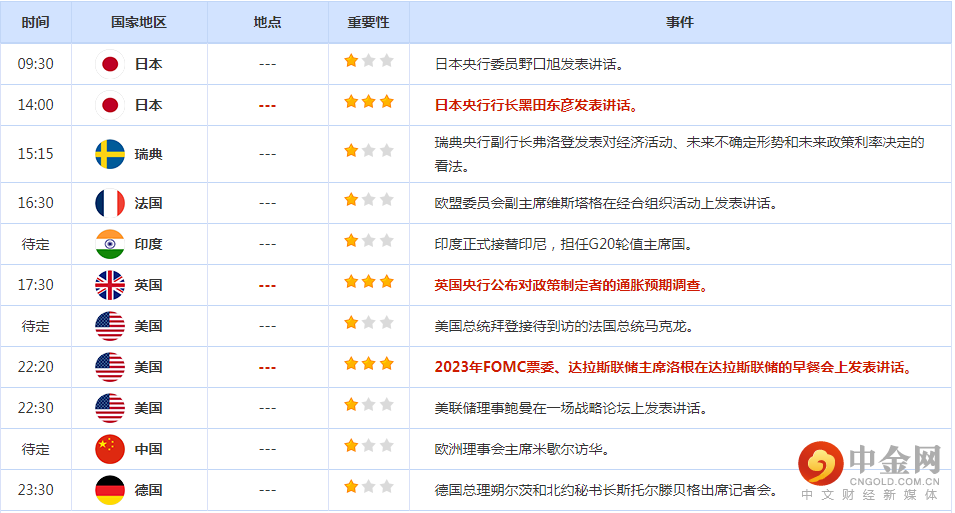
Task: Click the France flag icon
Action: [110, 203]
